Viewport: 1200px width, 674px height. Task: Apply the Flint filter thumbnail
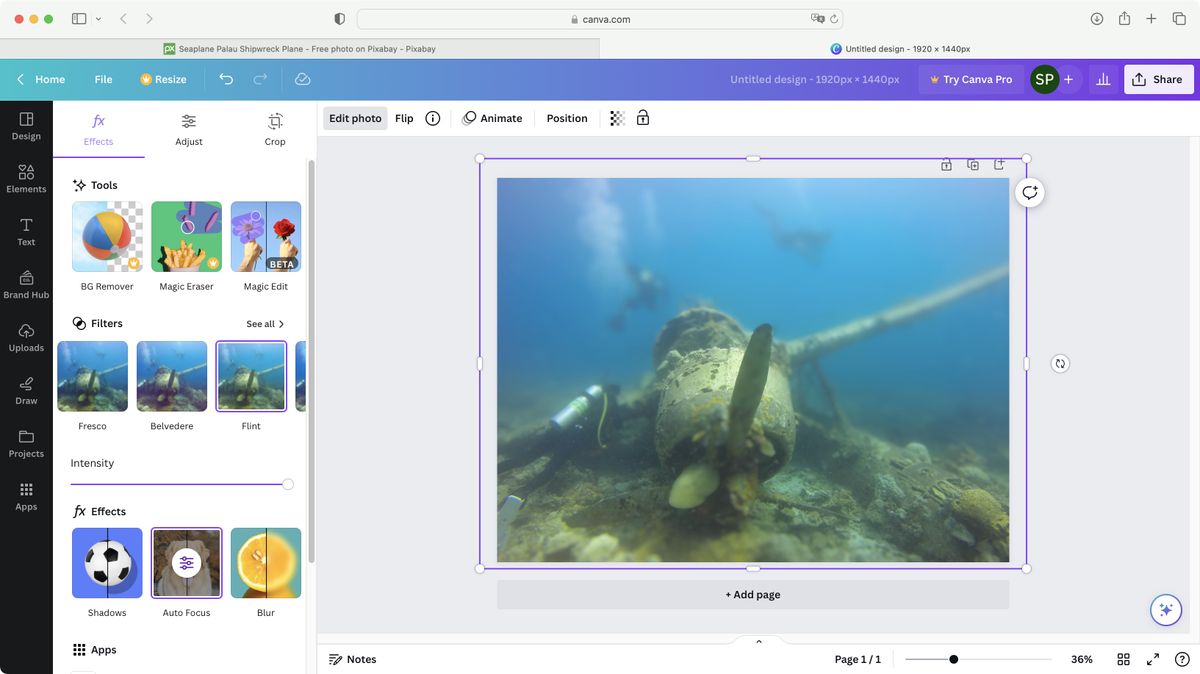click(x=251, y=375)
